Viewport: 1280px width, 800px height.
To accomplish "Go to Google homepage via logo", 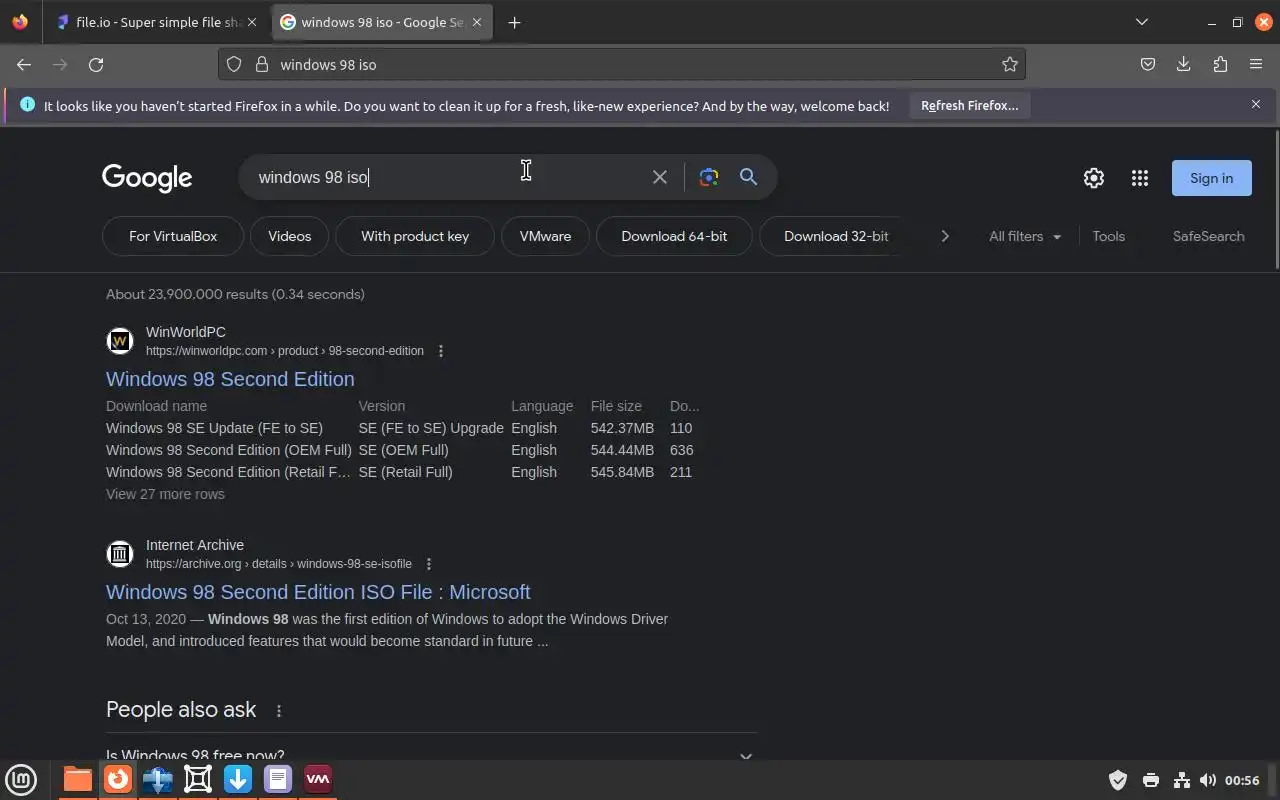I will (x=147, y=178).
